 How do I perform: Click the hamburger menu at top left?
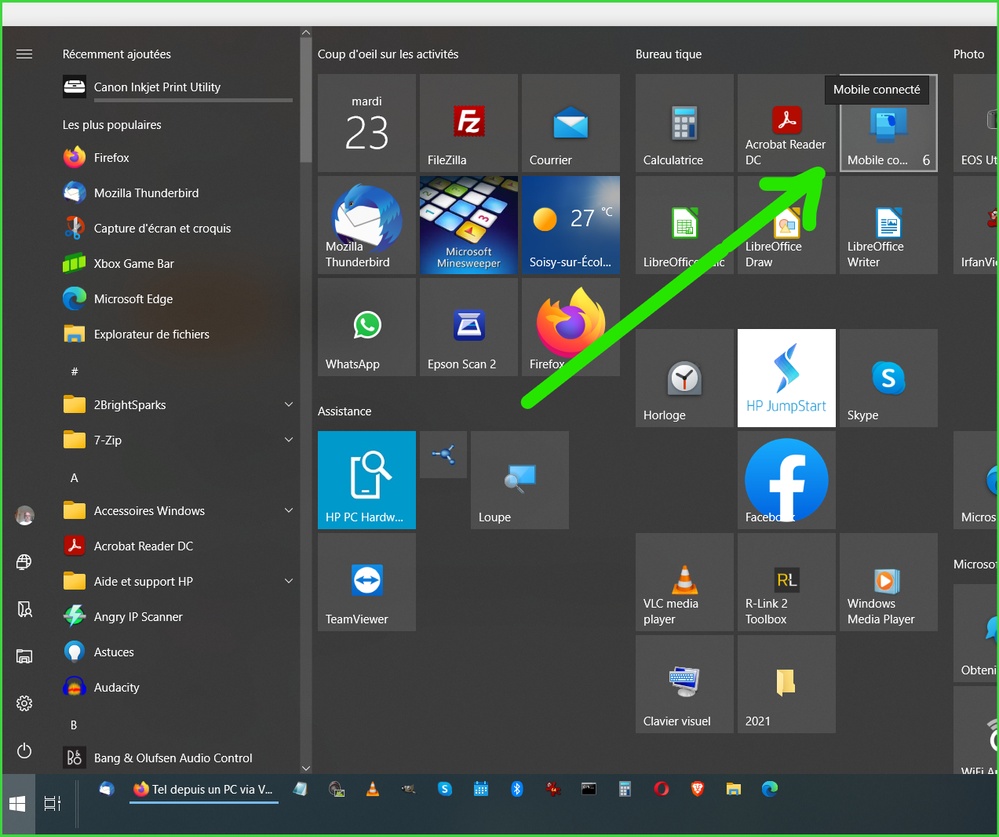tap(24, 54)
